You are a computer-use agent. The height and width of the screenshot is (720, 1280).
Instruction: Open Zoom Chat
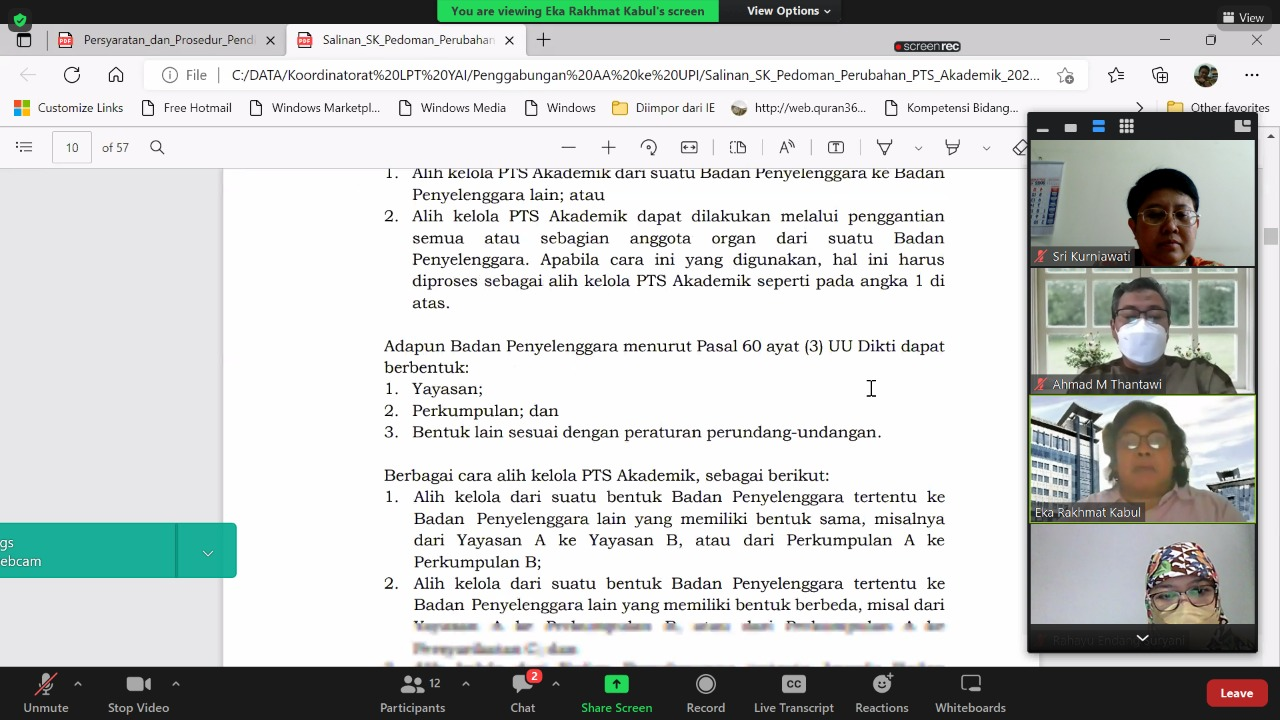[523, 693]
